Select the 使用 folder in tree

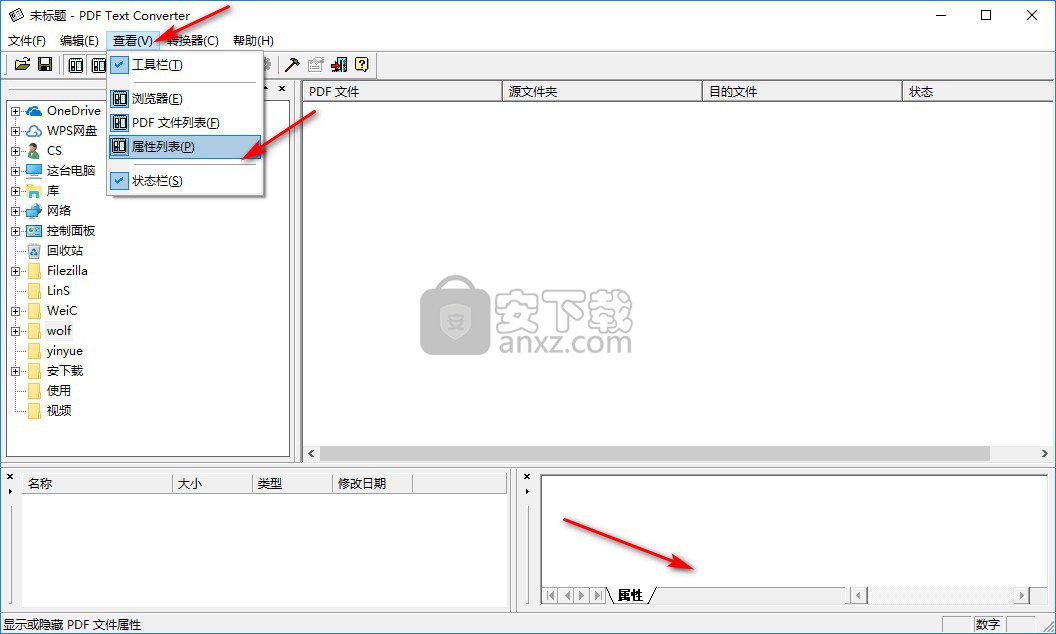(59, 391)
